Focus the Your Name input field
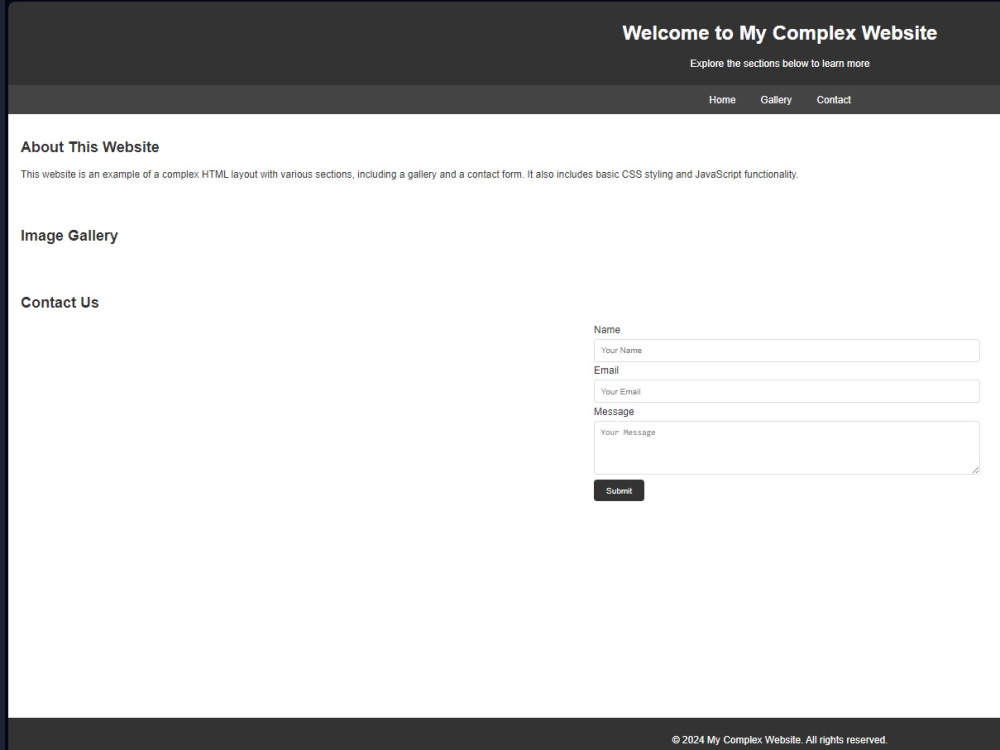This screenshot has height=750, width=1000. (x=786, y=351)
